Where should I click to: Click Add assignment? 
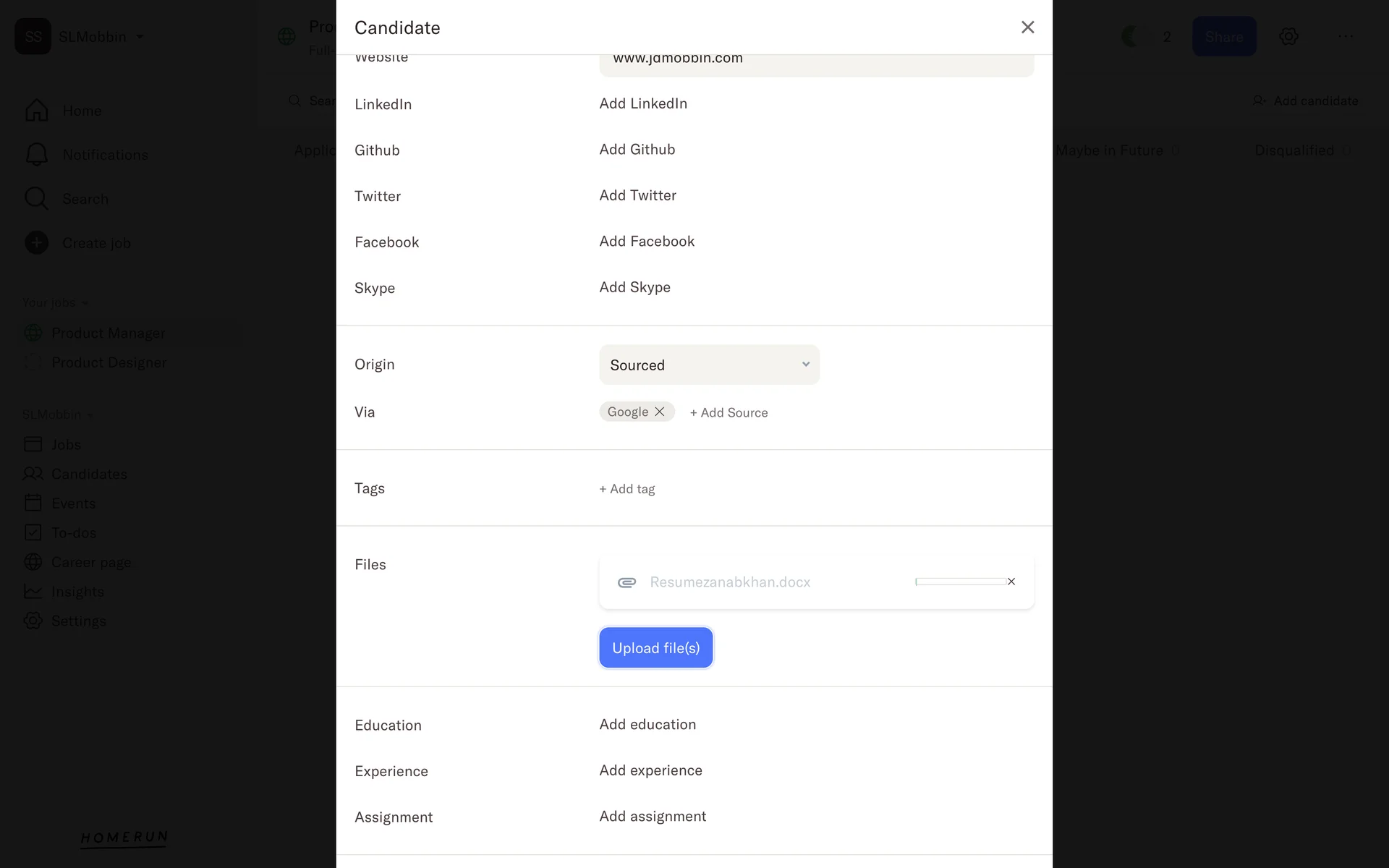(x=653, y=817)
